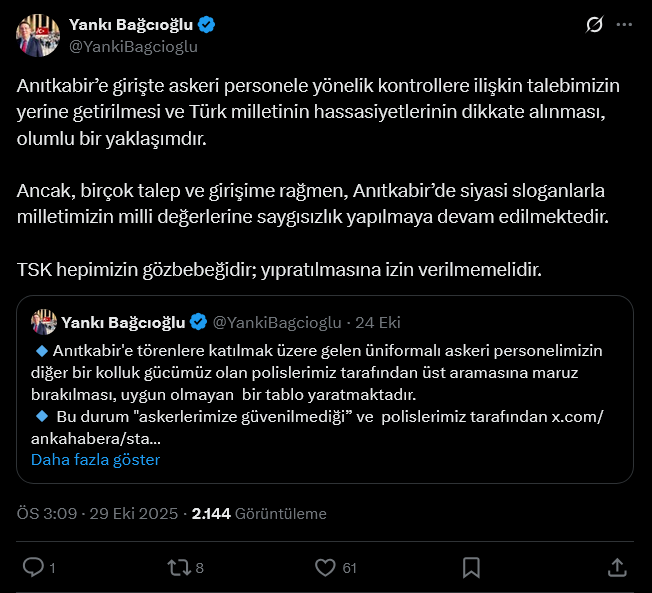Like the tweet with heart icon
652x593 pixels.
point(325,568)
